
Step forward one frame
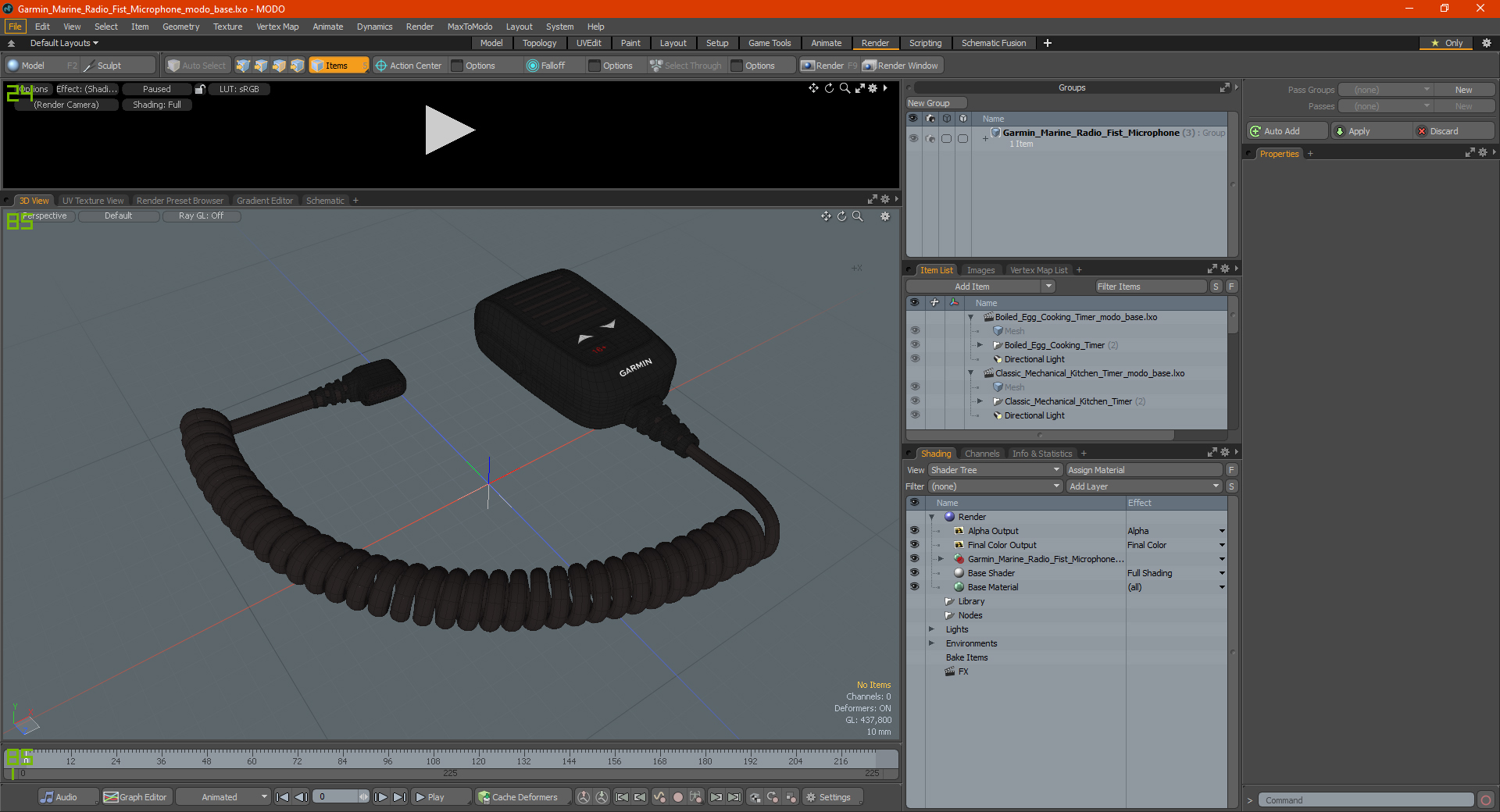point(381,797)
